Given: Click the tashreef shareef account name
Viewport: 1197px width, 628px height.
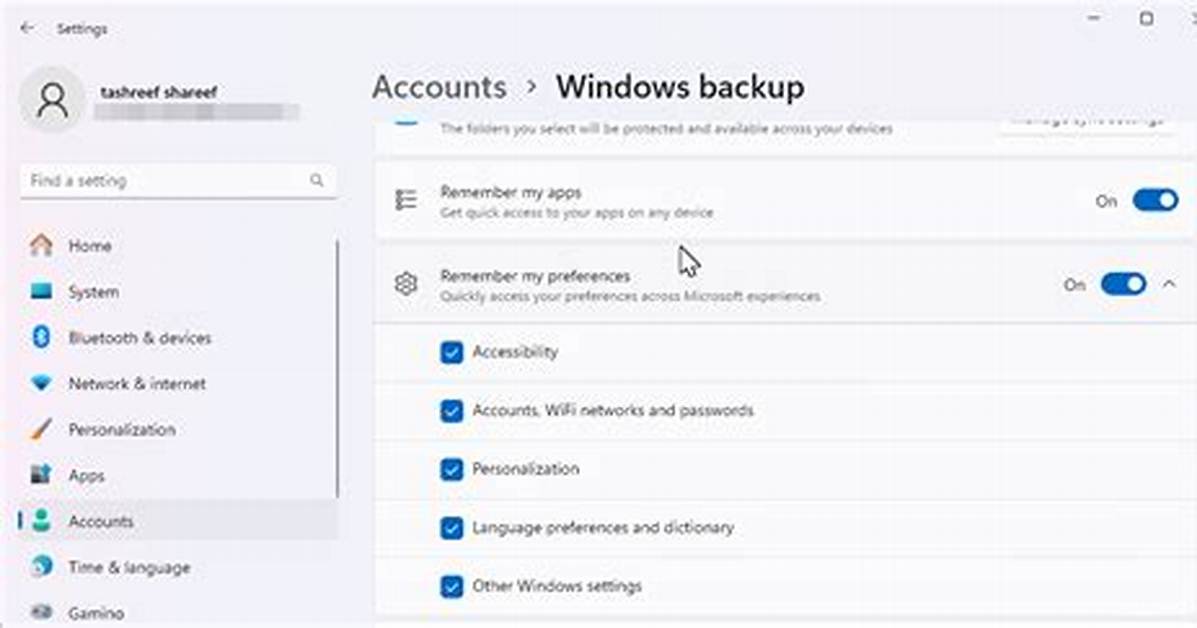Looking at the screenshot, I should [159, 92].
